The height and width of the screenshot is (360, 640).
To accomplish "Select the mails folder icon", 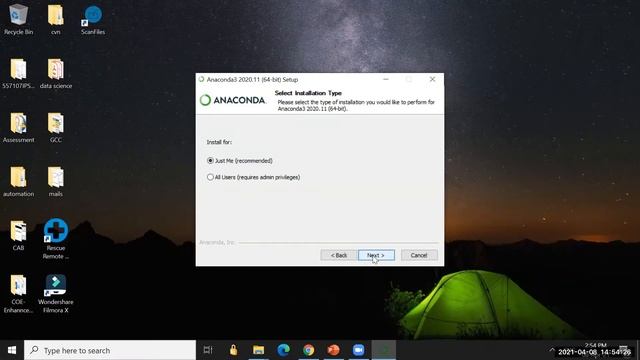I will coord(56,182).
